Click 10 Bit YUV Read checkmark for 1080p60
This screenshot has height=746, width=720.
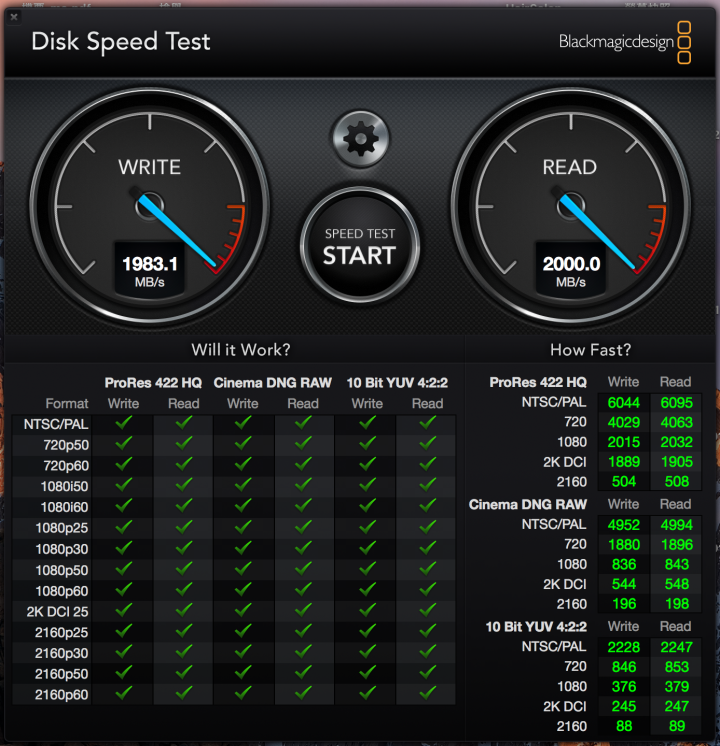click(427, 589)
